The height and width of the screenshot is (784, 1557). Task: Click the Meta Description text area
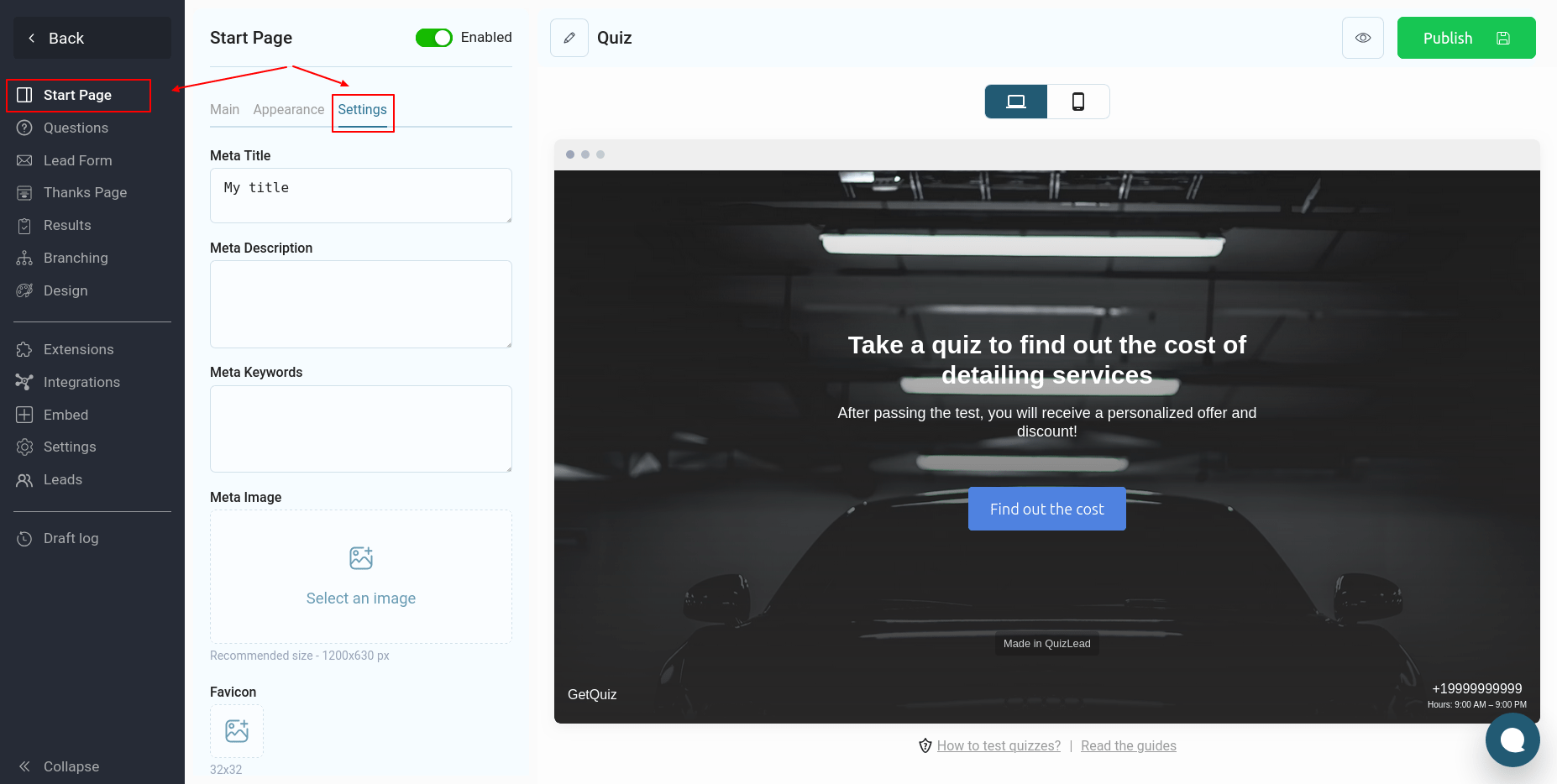click(361, 304)
